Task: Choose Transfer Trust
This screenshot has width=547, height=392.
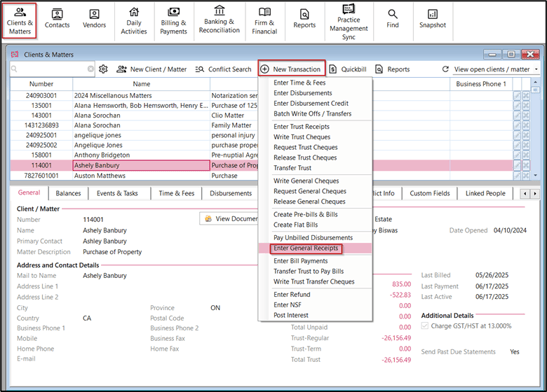Action: [292, 168]
